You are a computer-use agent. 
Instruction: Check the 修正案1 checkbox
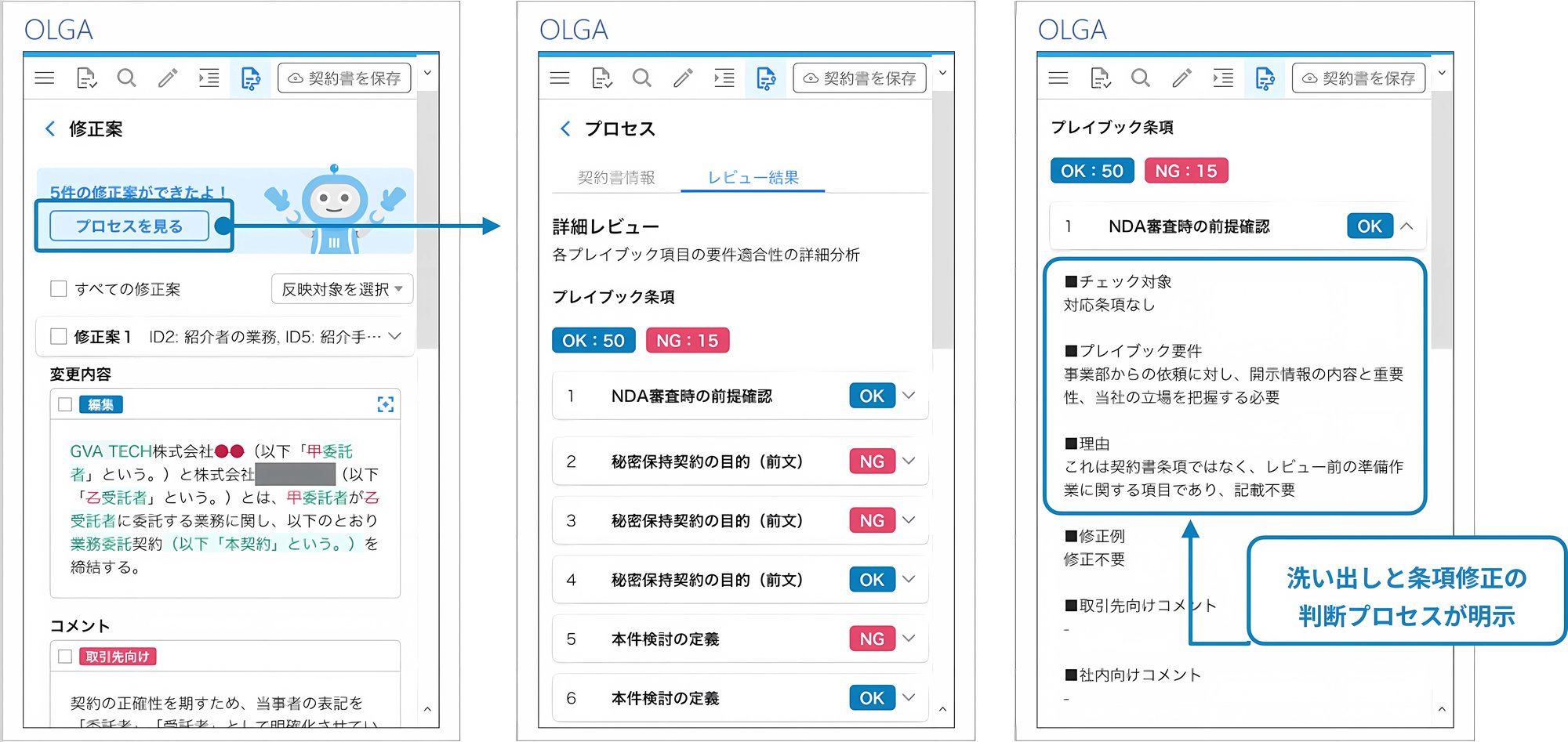[59, 336]
